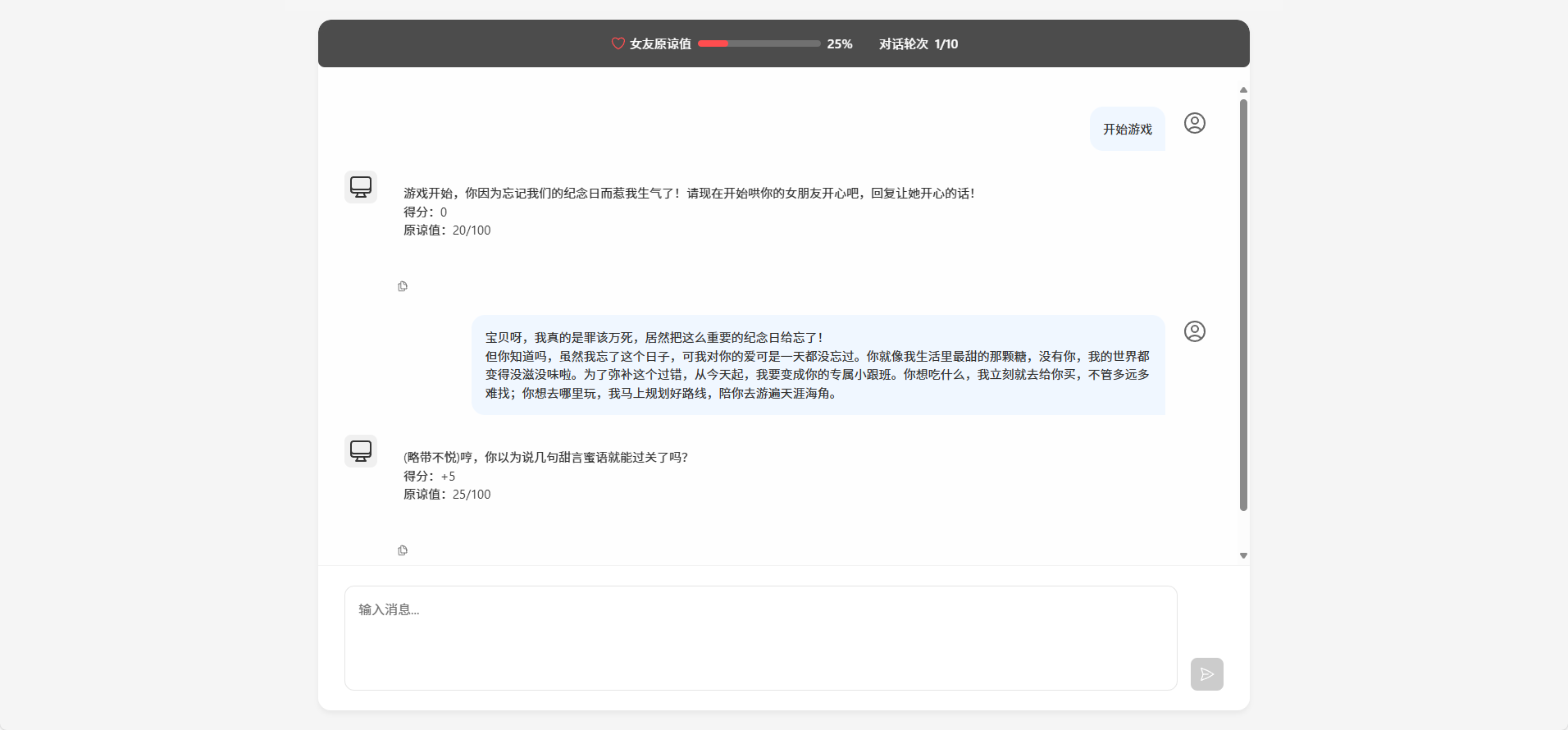Copy the 游戏开始 message with its copy icon
The height and width of the screenshot is (730, 1568).
tap(403, 286)
